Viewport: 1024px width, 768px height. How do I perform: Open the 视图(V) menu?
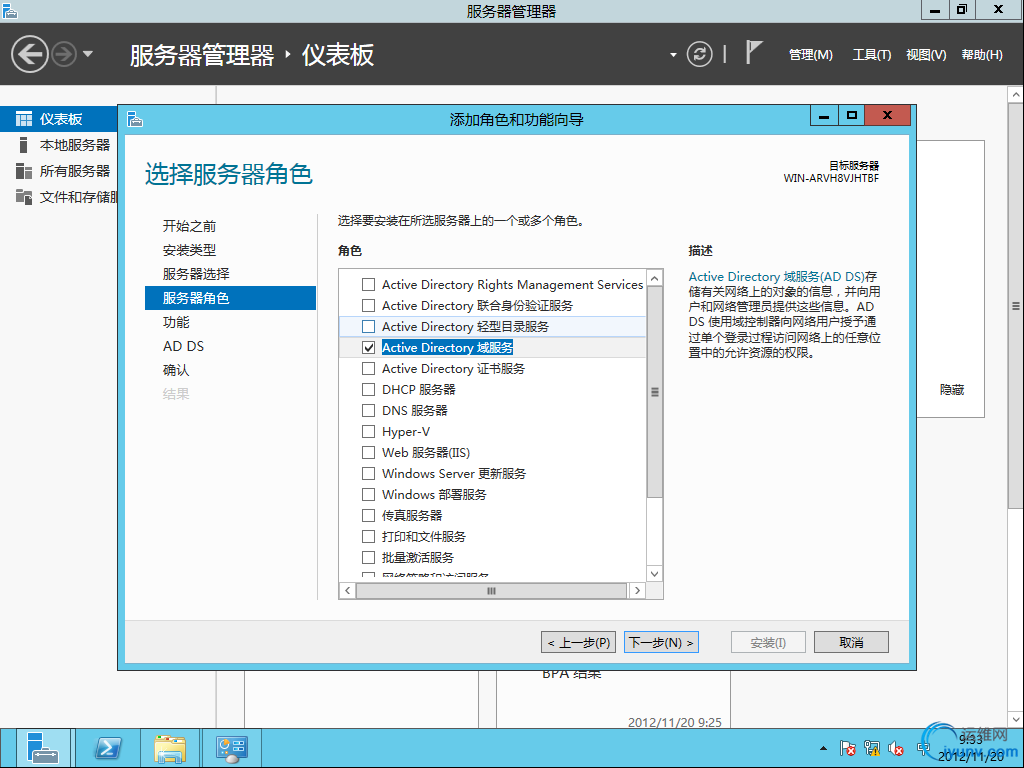(x=926, y=55)
